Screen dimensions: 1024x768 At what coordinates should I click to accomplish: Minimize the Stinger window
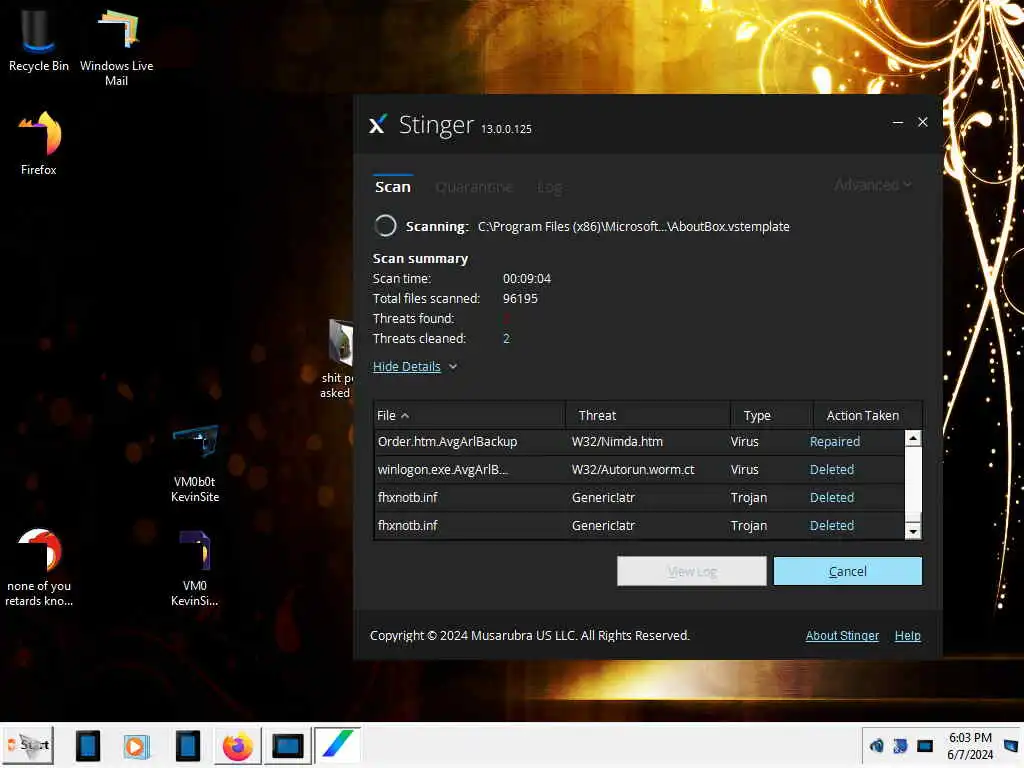tap(898, 122)
